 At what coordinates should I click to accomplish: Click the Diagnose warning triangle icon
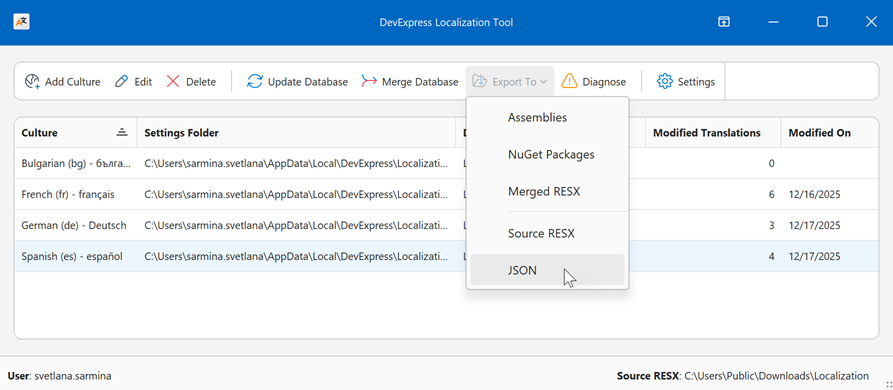click(x=570, y=81)
